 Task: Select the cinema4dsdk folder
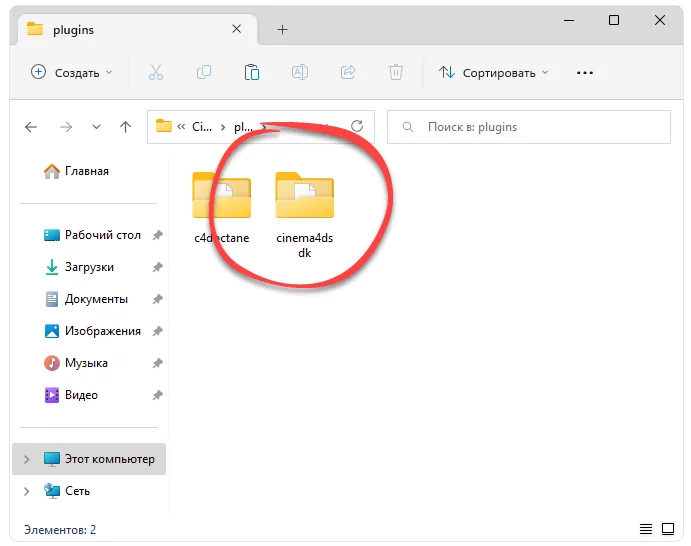click(x=305, y=215)
